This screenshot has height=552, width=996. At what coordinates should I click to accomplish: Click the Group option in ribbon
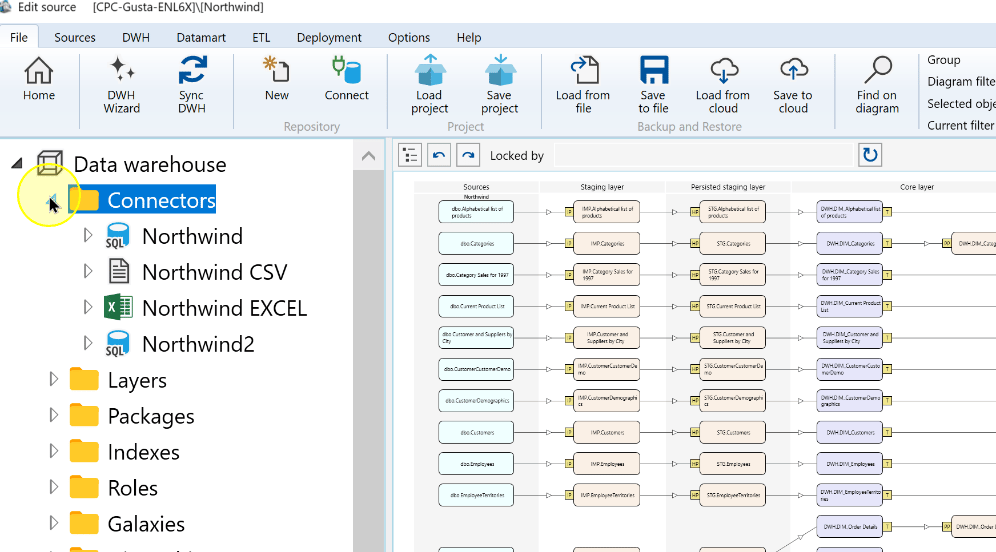click(x=944, y=60)
